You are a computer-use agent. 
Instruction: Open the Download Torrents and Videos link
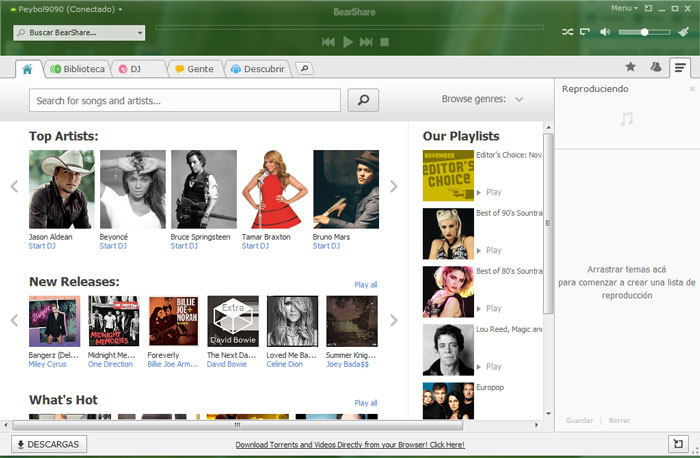click(x=350, y=445)
